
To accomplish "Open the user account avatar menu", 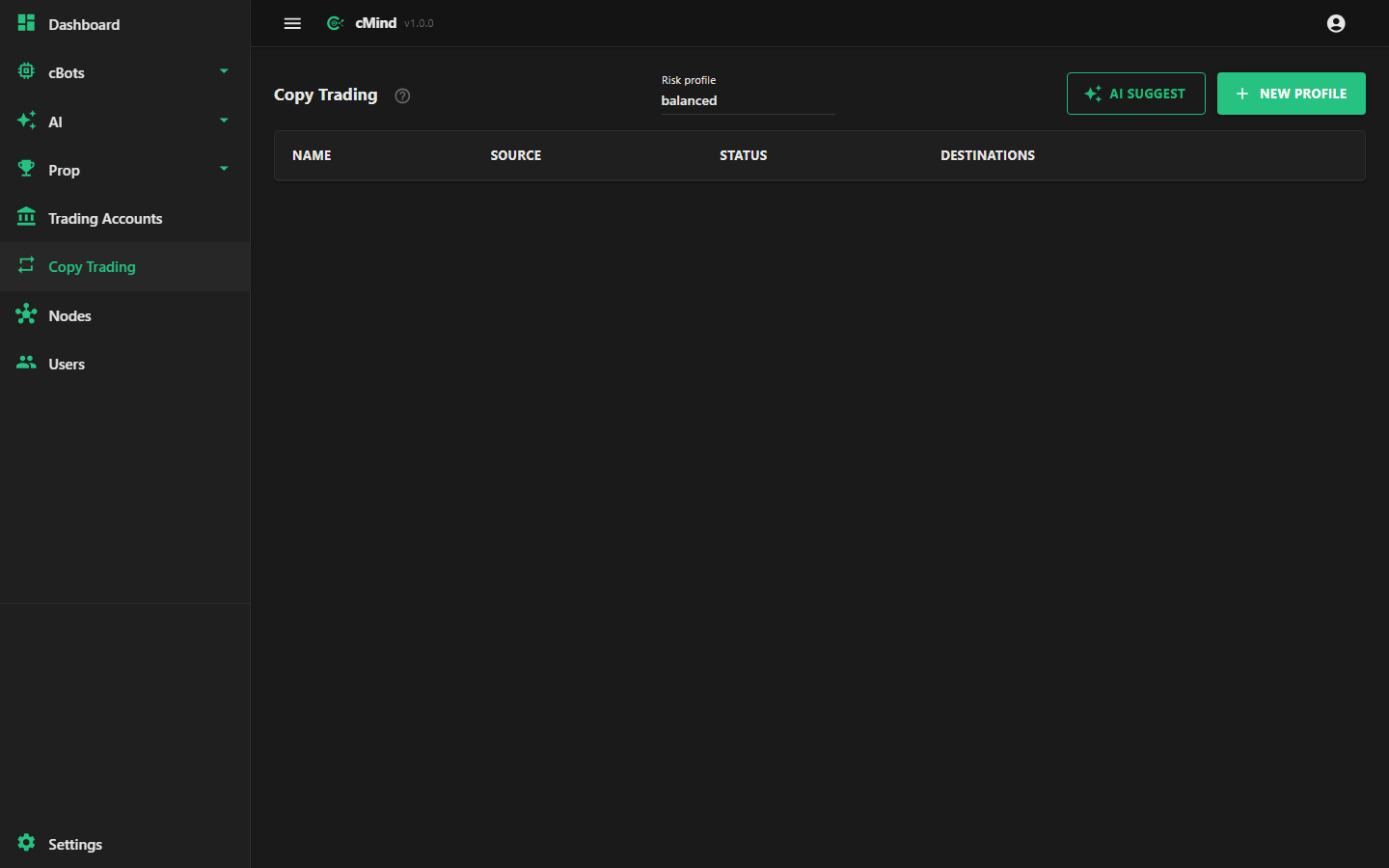I will pos(1336,23).
